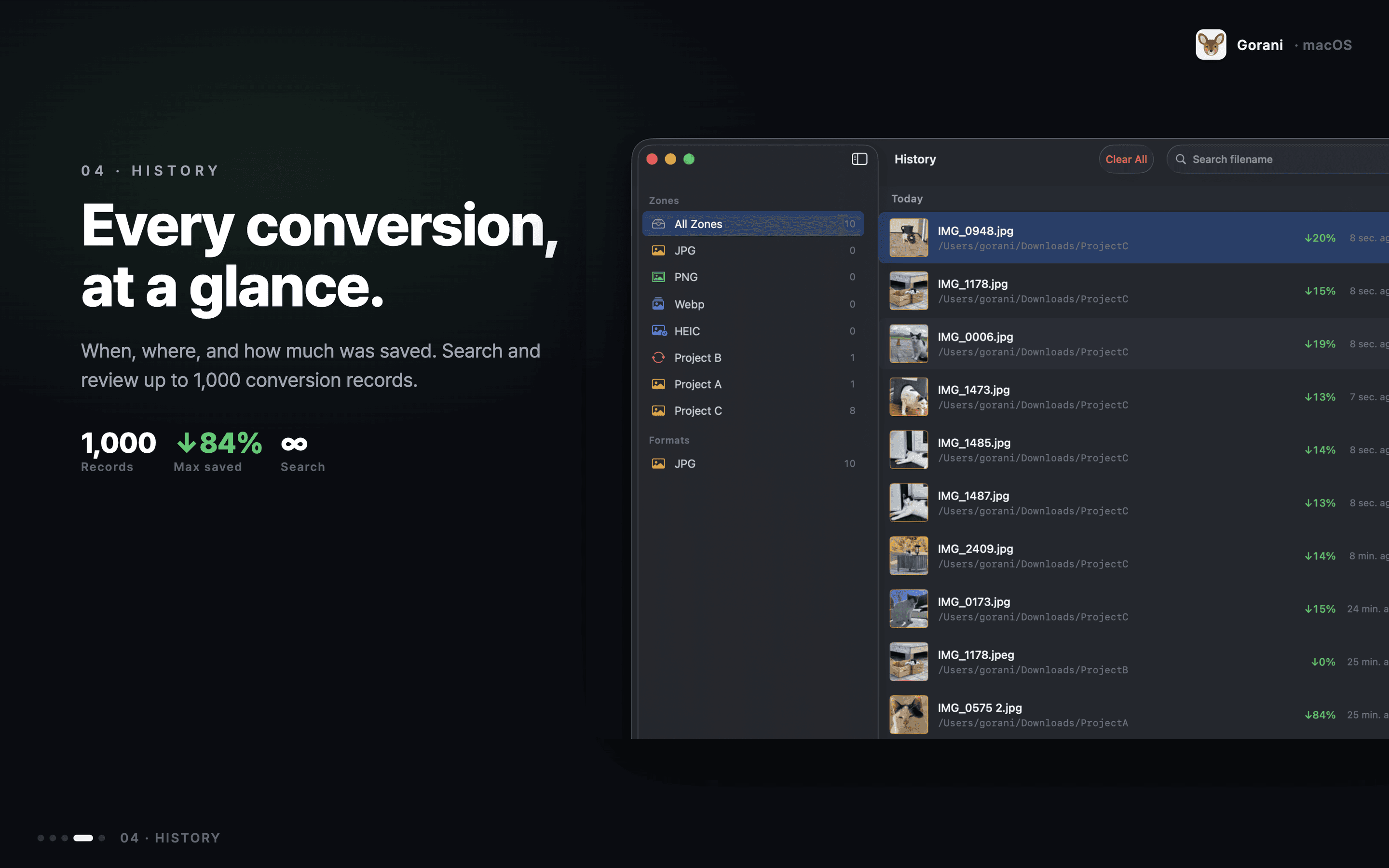Screen dimensions: 1389x868
Task: Open IMG_0173.jpg thumbnail
Action: [909, 609]
